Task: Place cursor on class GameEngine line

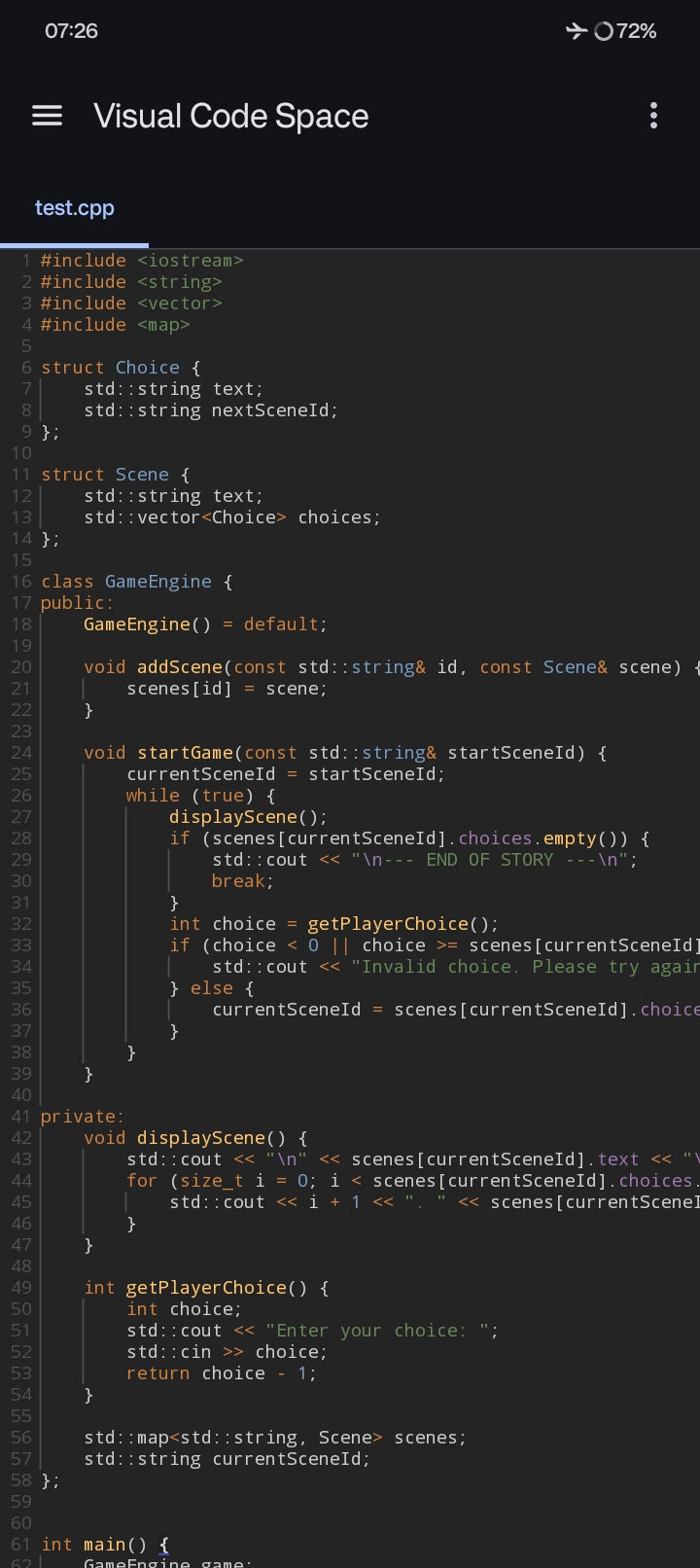Action: pyautogui.click(x=136, y=582)
